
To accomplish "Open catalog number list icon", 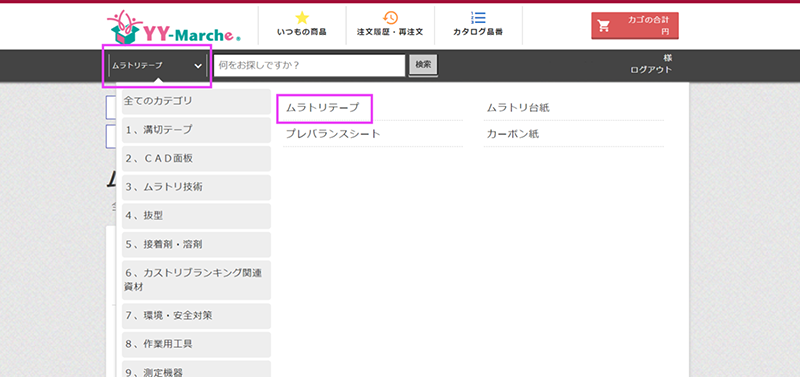I will (x=478, y=18).
